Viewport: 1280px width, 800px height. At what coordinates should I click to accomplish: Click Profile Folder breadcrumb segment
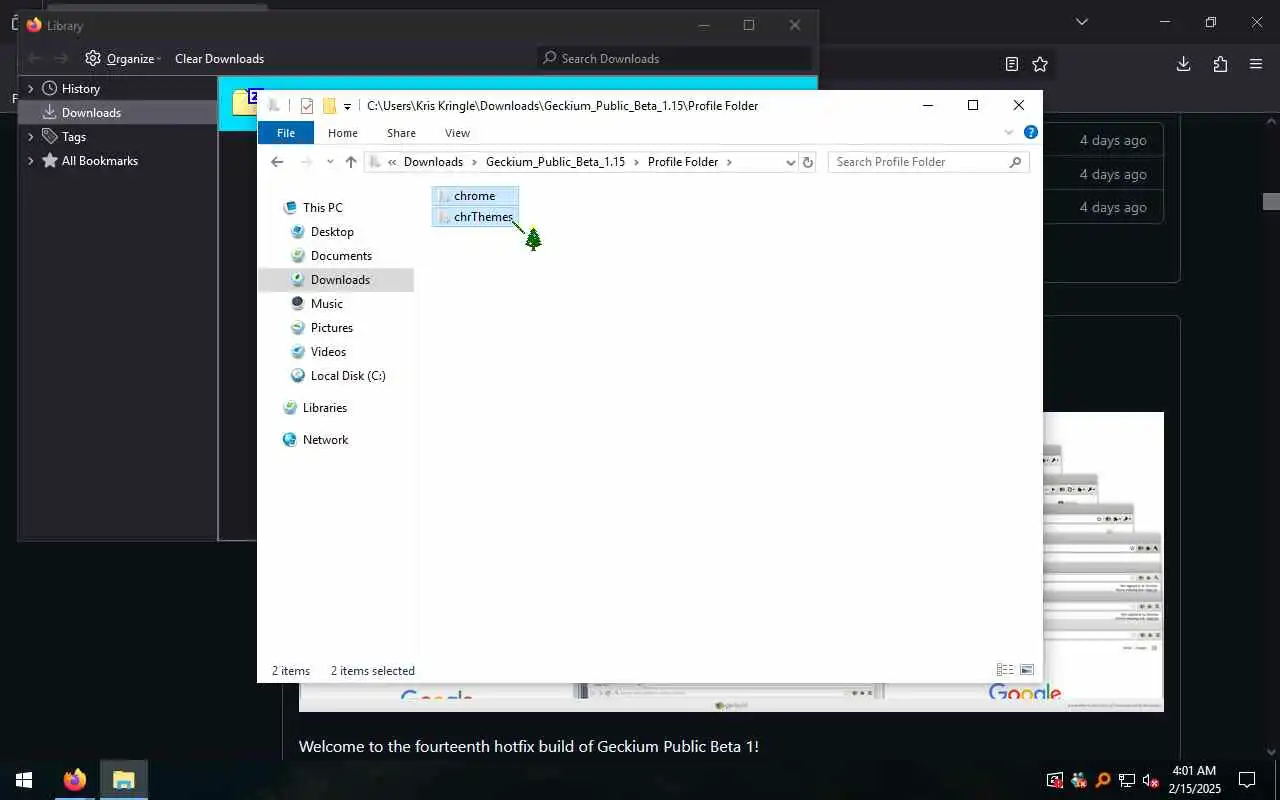tap(683, 162)
